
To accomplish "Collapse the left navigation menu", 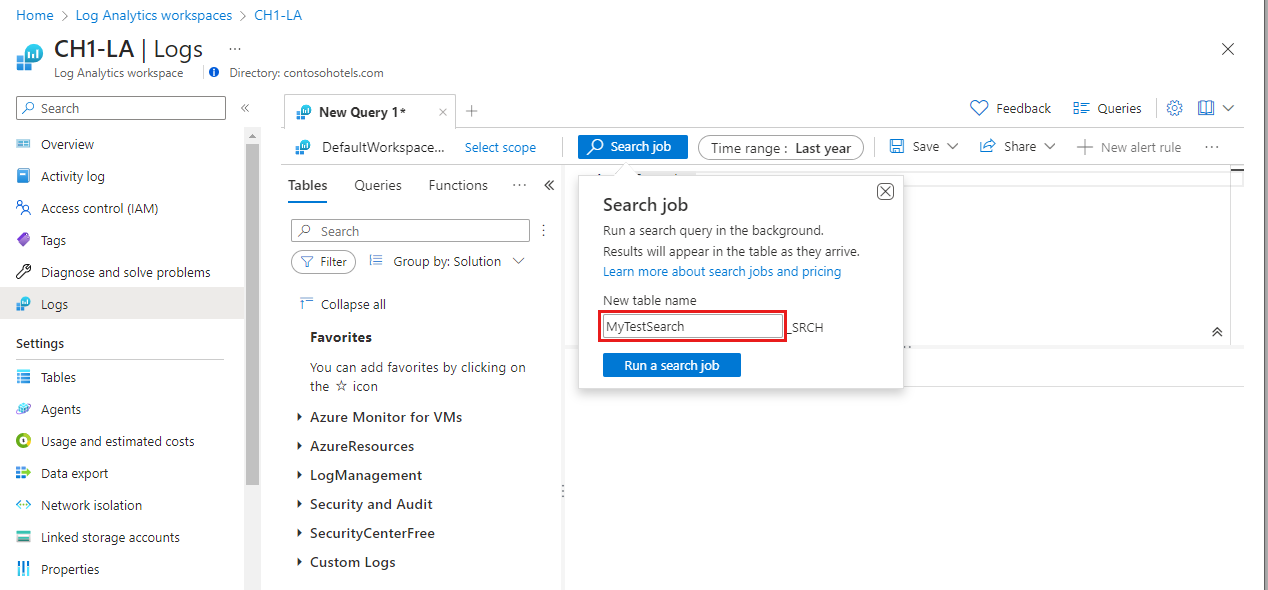I will pos(245,108).
